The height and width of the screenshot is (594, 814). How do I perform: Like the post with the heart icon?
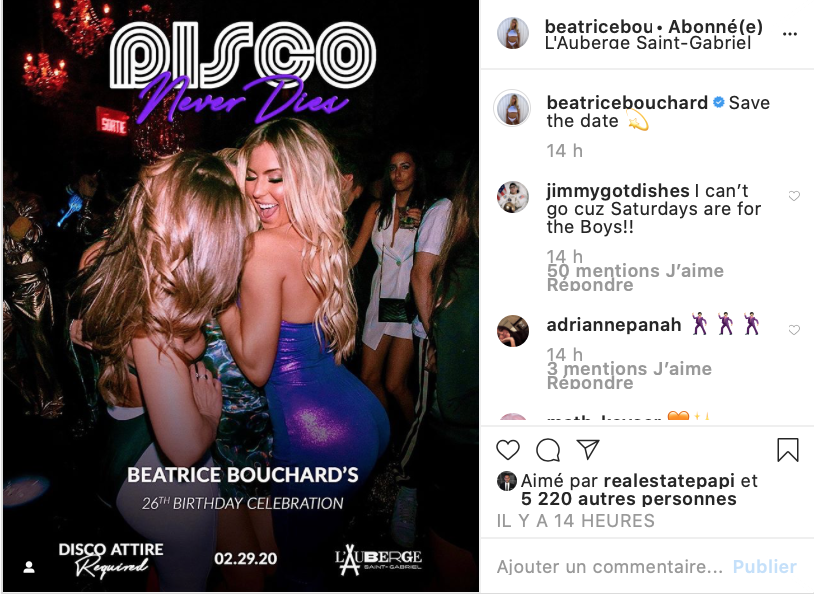pyautogui.click(x=508, y=450)
